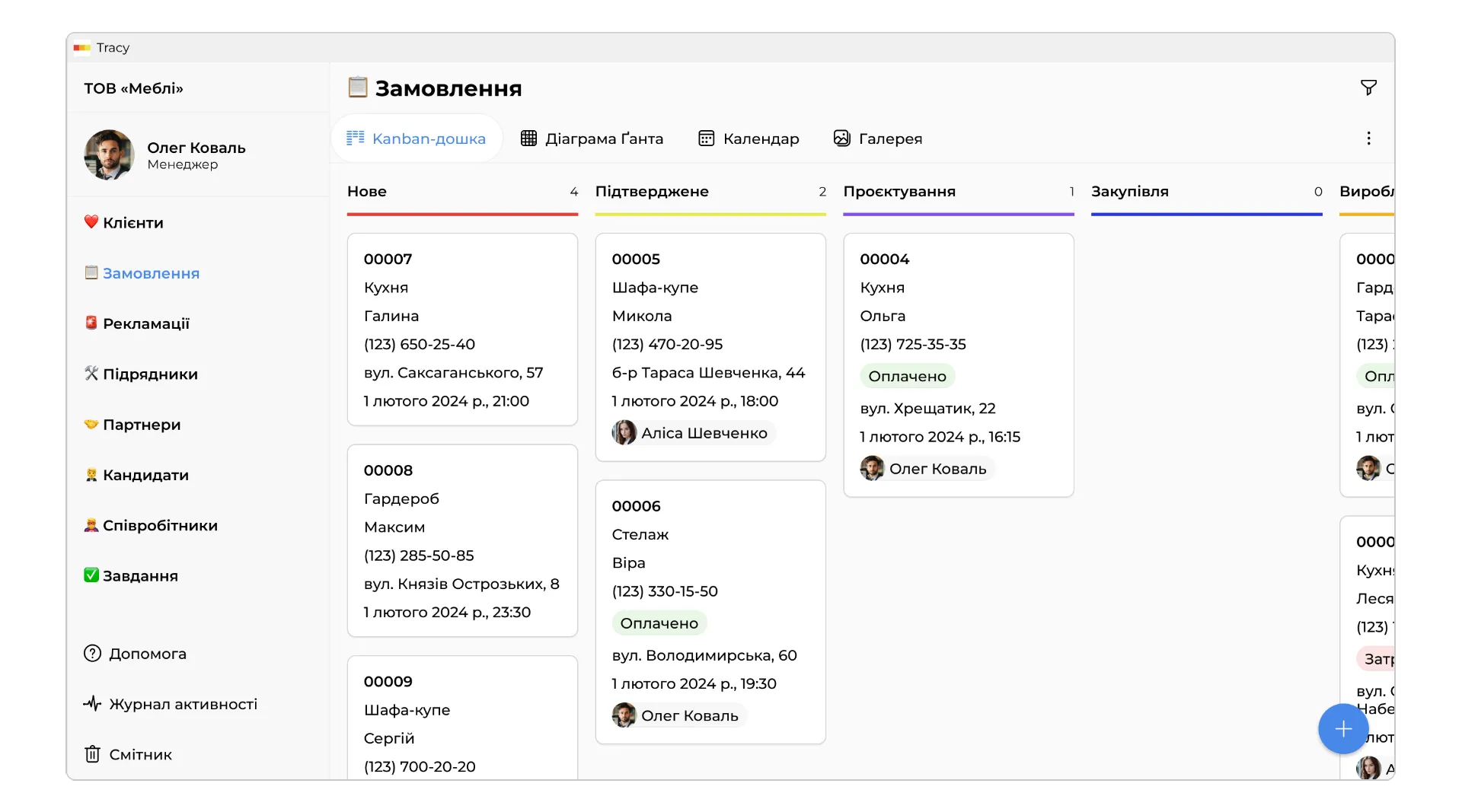Image resolution: width=1462 pixels, height=812 pixels.
Task: Open Смітник in the sidebar
Action: [141, 754]
